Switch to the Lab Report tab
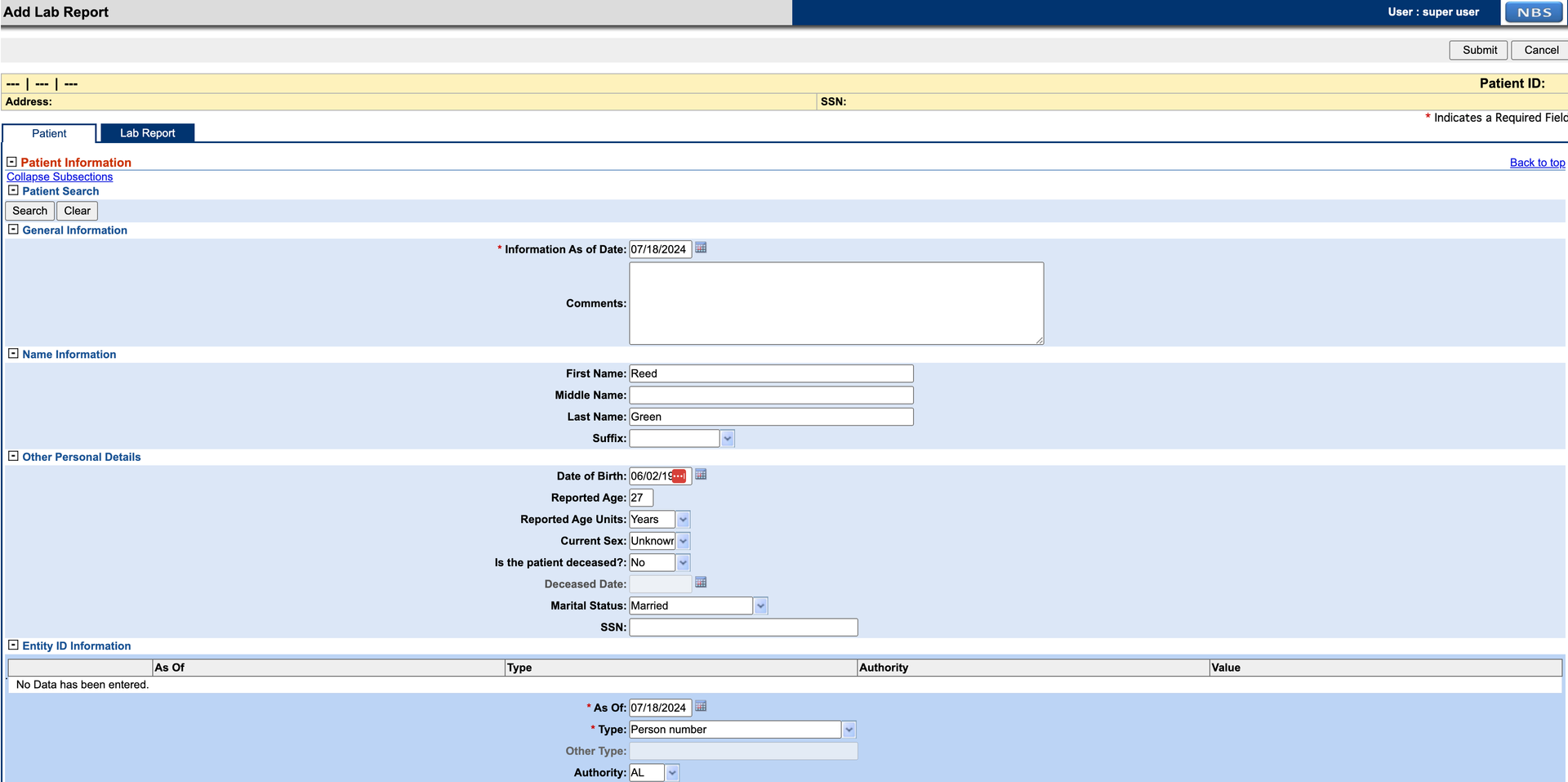This screenshot has width=1568, height=782. 147,132
